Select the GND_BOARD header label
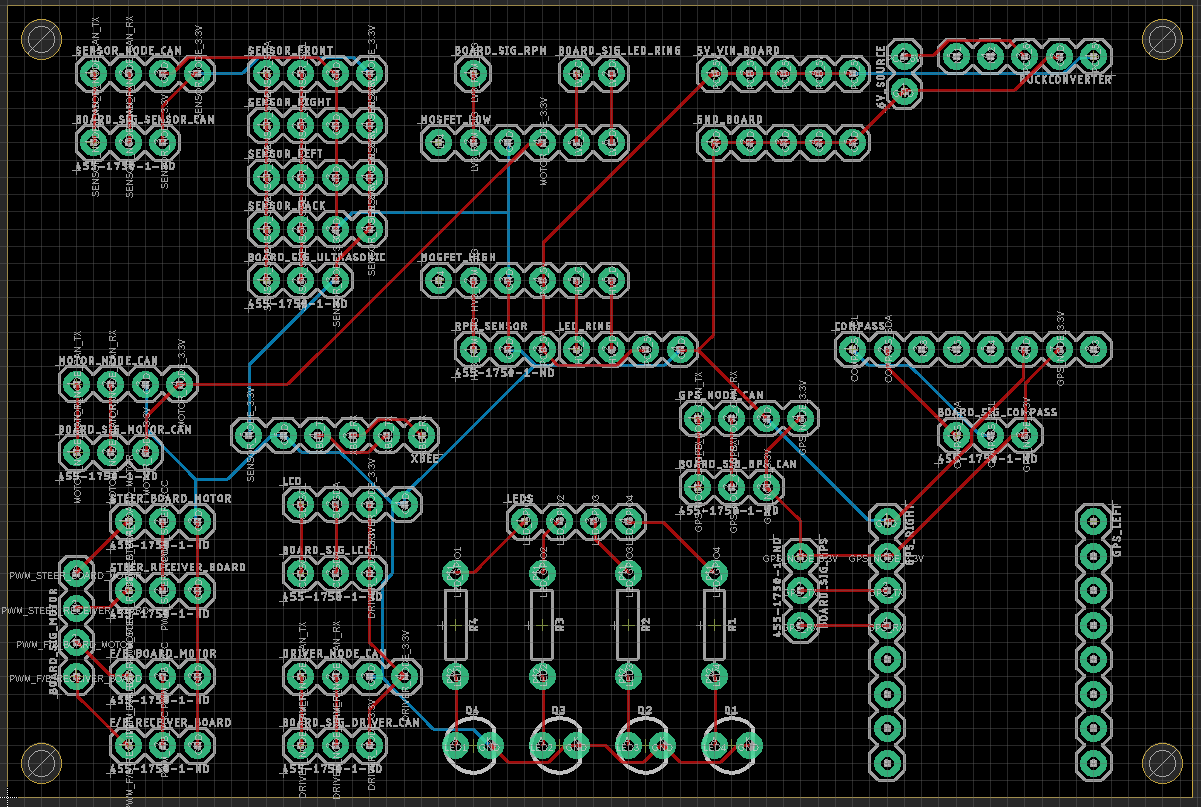Screen dimensions: 1201x807 pos(729,120)
